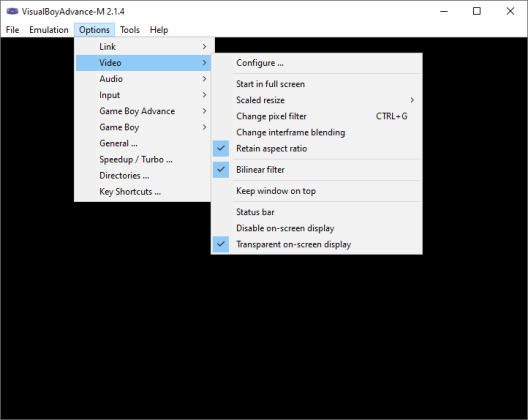The image size is (528, 420).
Task: Open the Emulation menu
Action: coord(49,30)
